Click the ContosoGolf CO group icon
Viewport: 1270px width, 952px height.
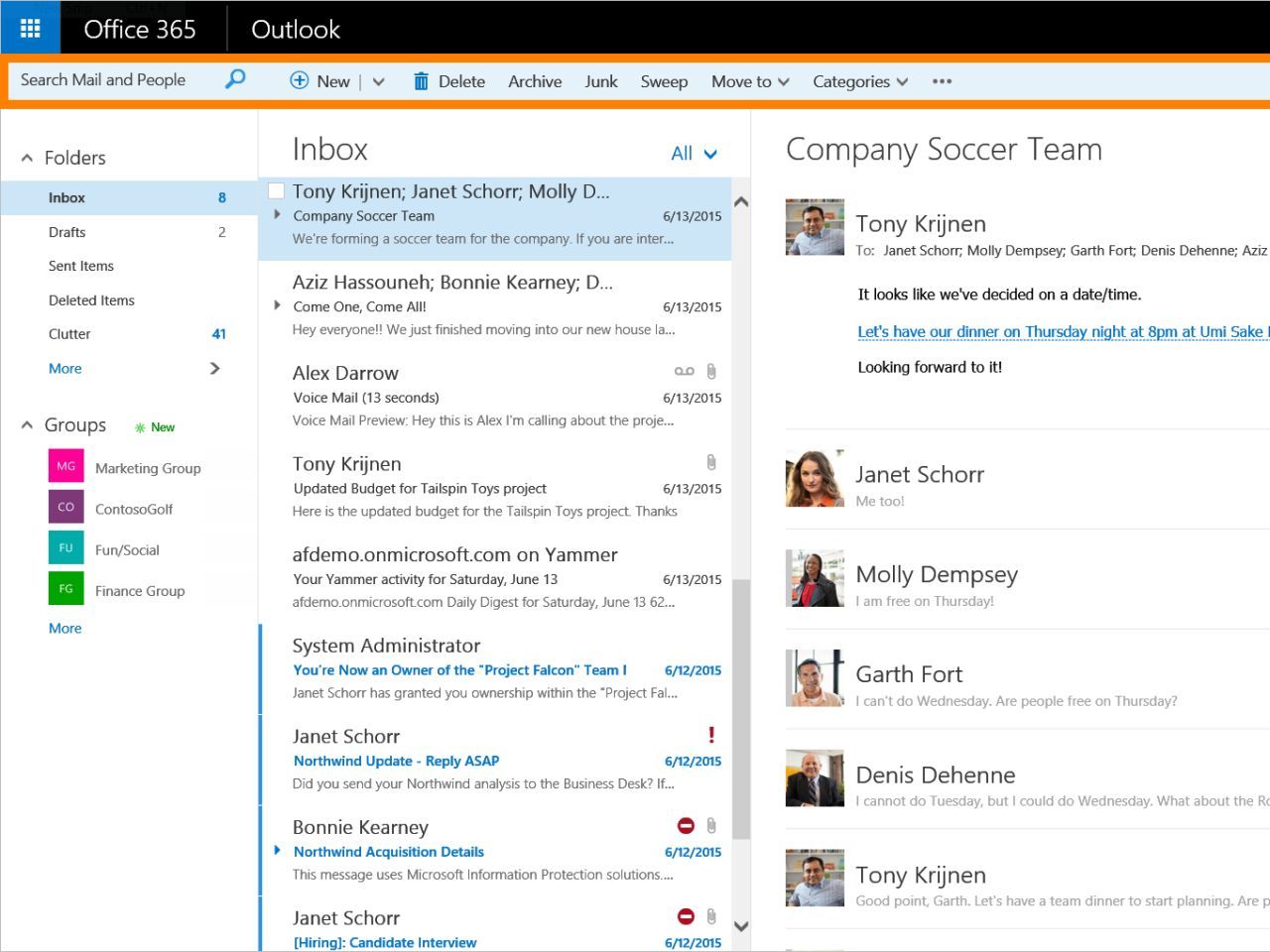[65, 507]
